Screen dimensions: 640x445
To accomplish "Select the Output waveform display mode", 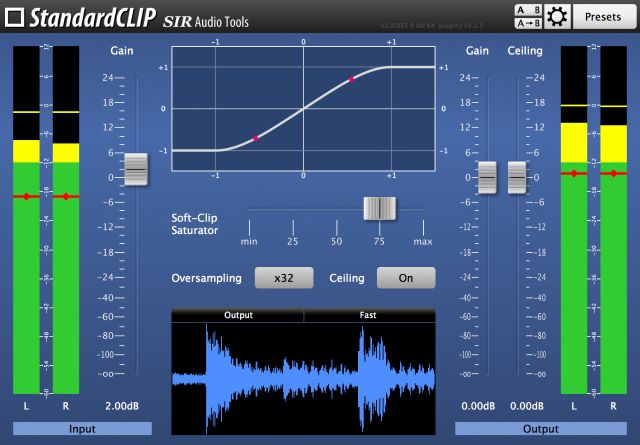I will click(238, 315).
